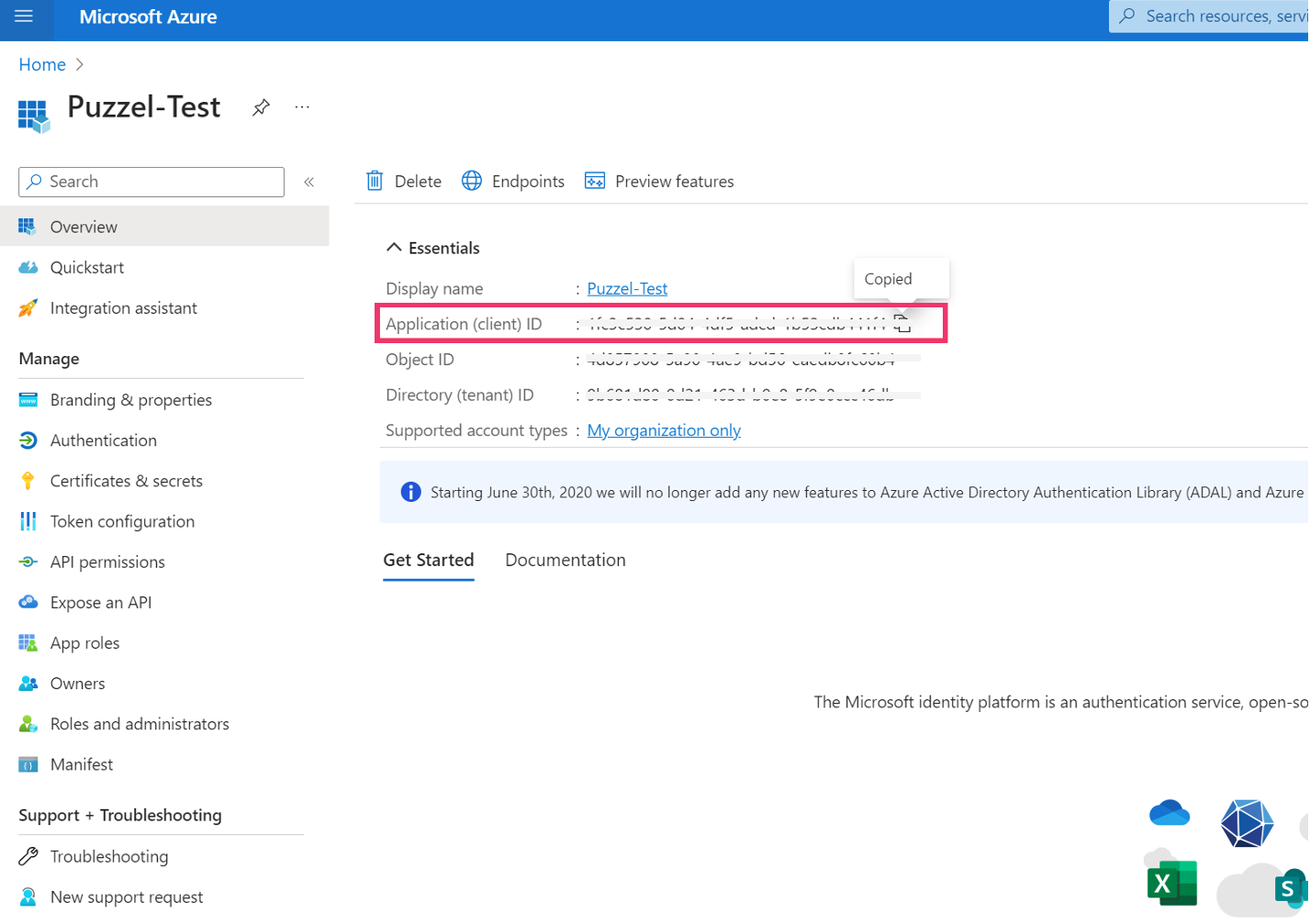Select the Get Started tab
Viewport: 1310px width, 924px height.
[428, 560]
